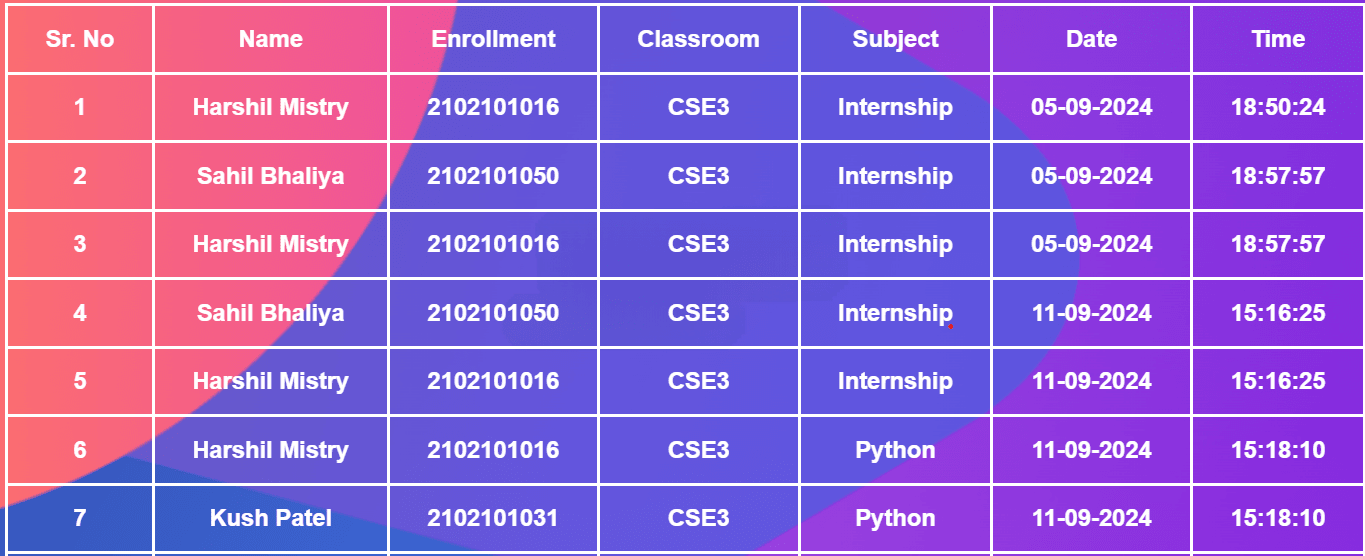Select the Subject column header

[x=895, y=39]
